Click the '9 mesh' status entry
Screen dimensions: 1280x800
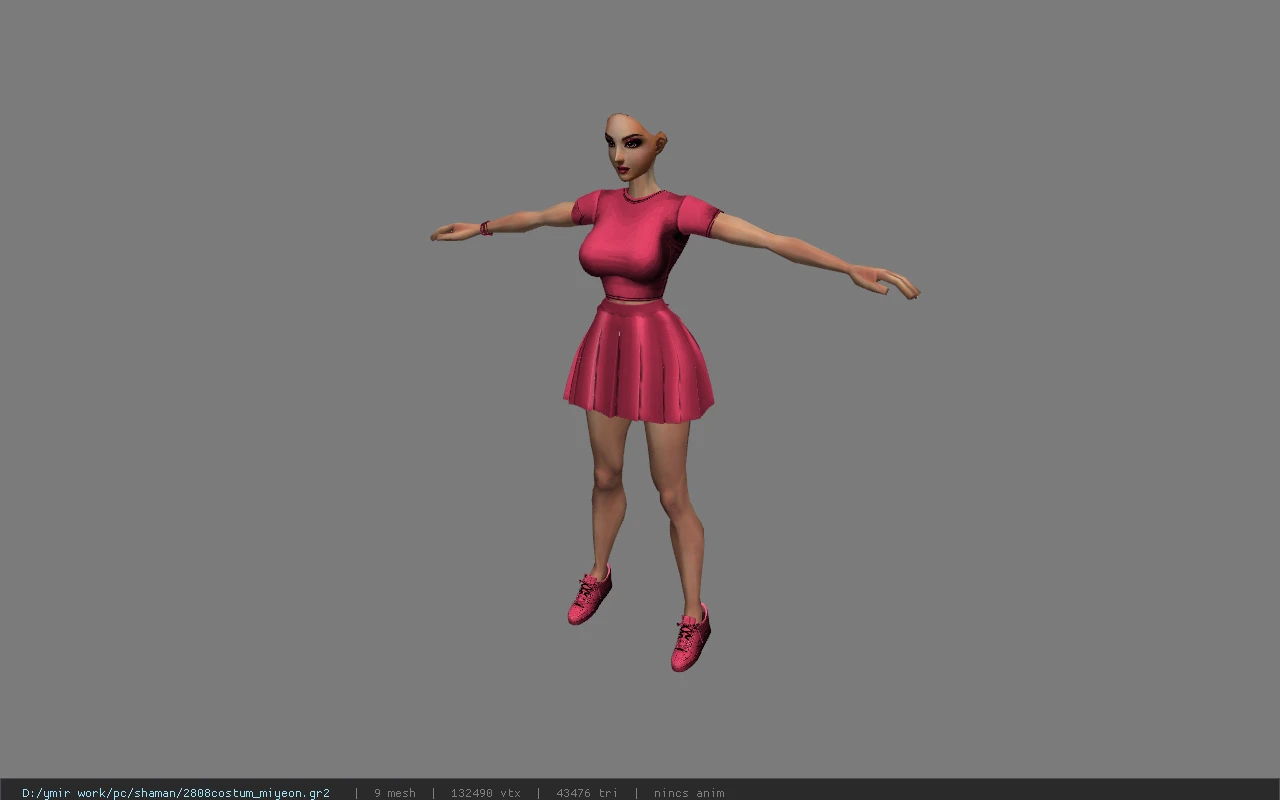(395, 793)
